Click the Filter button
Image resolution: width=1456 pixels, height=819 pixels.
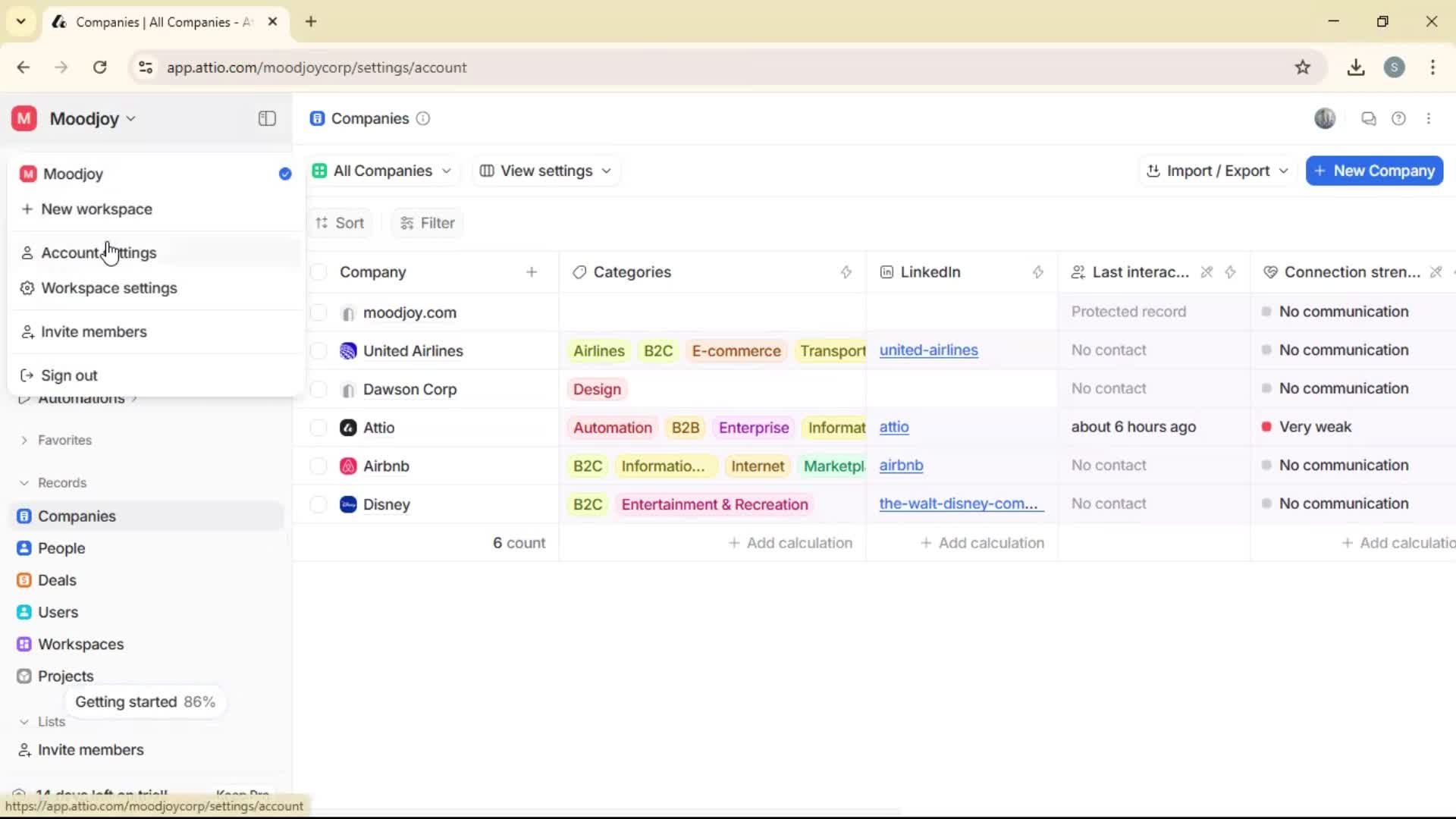tap(428, 223)
